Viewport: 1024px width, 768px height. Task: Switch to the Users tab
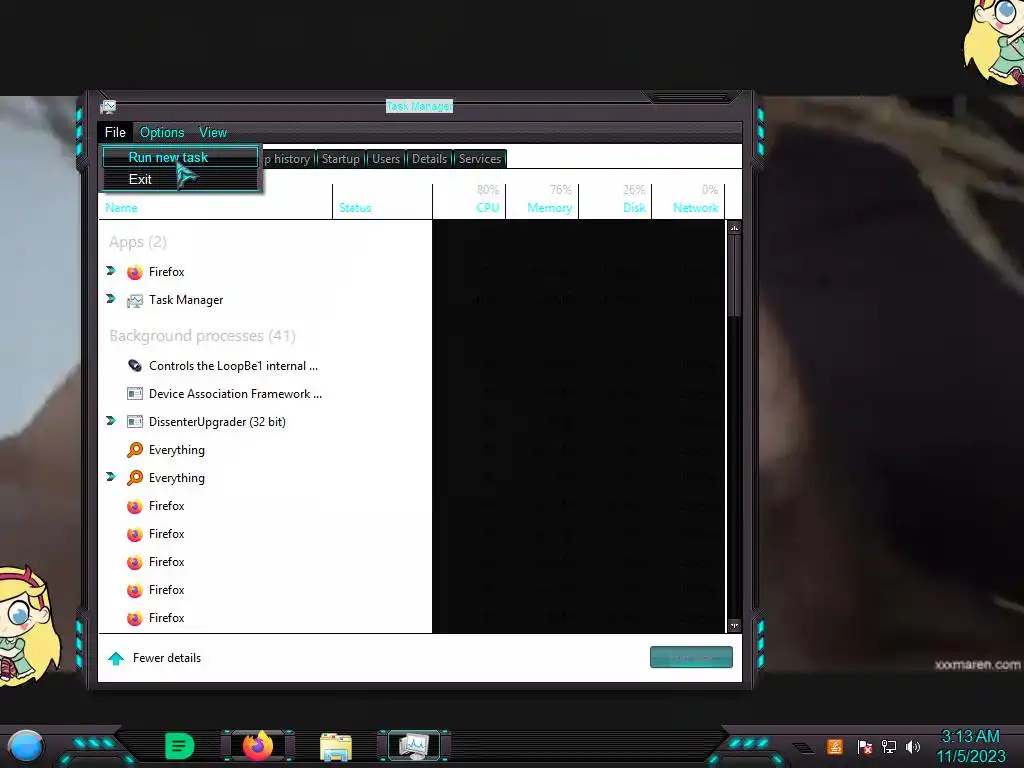pos(386,159)
